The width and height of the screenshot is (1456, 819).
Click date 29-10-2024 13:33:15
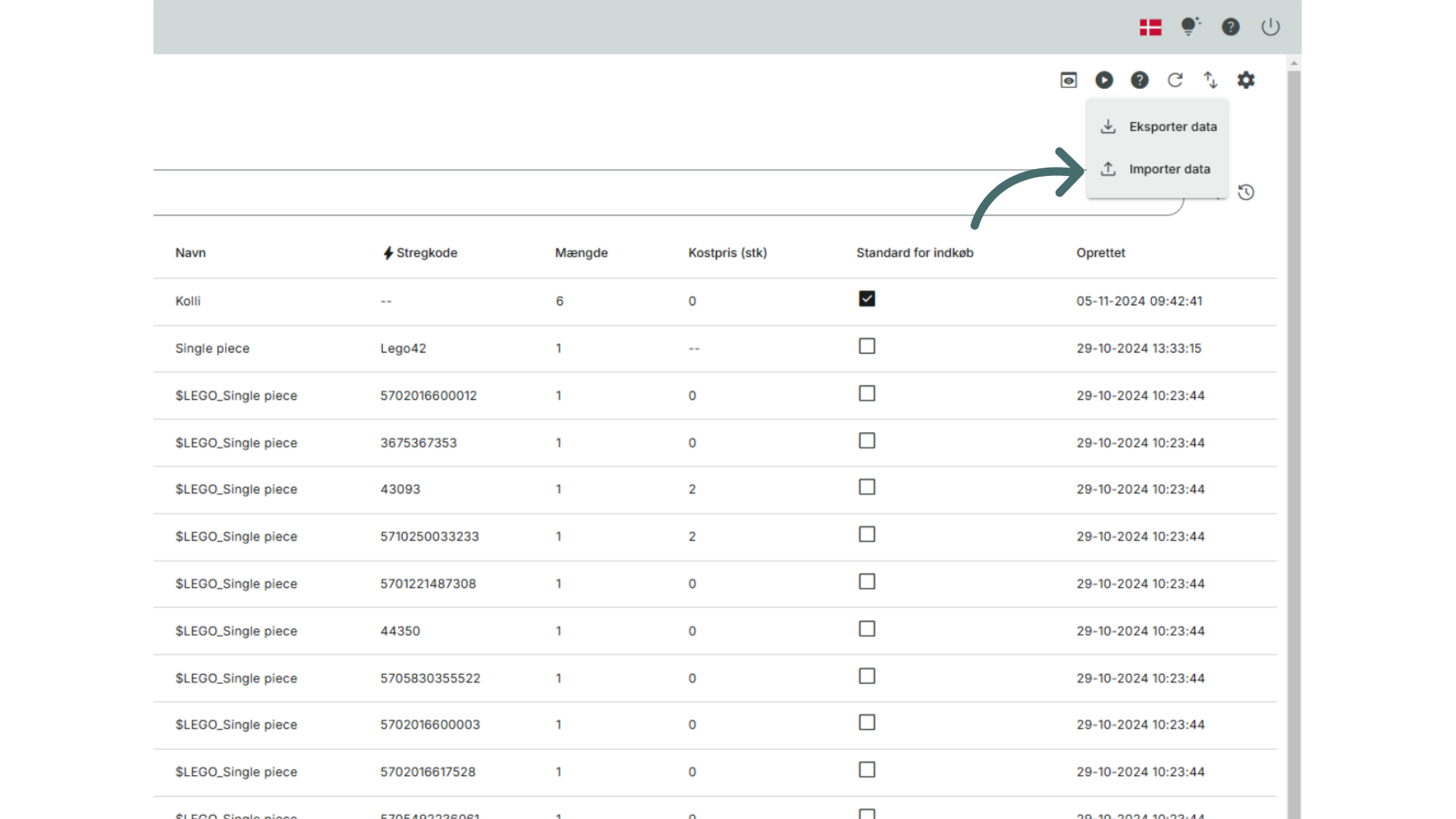(1139, 349)
